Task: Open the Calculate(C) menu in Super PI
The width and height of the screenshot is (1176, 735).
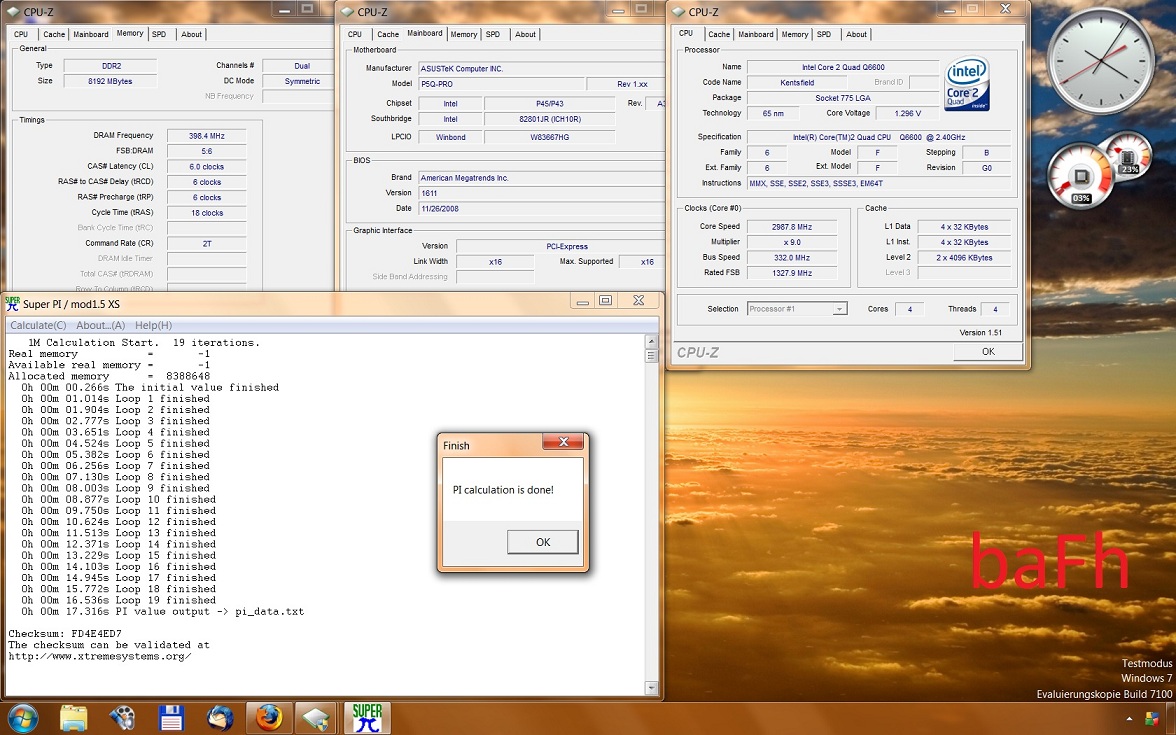Action: click(38, 326)
